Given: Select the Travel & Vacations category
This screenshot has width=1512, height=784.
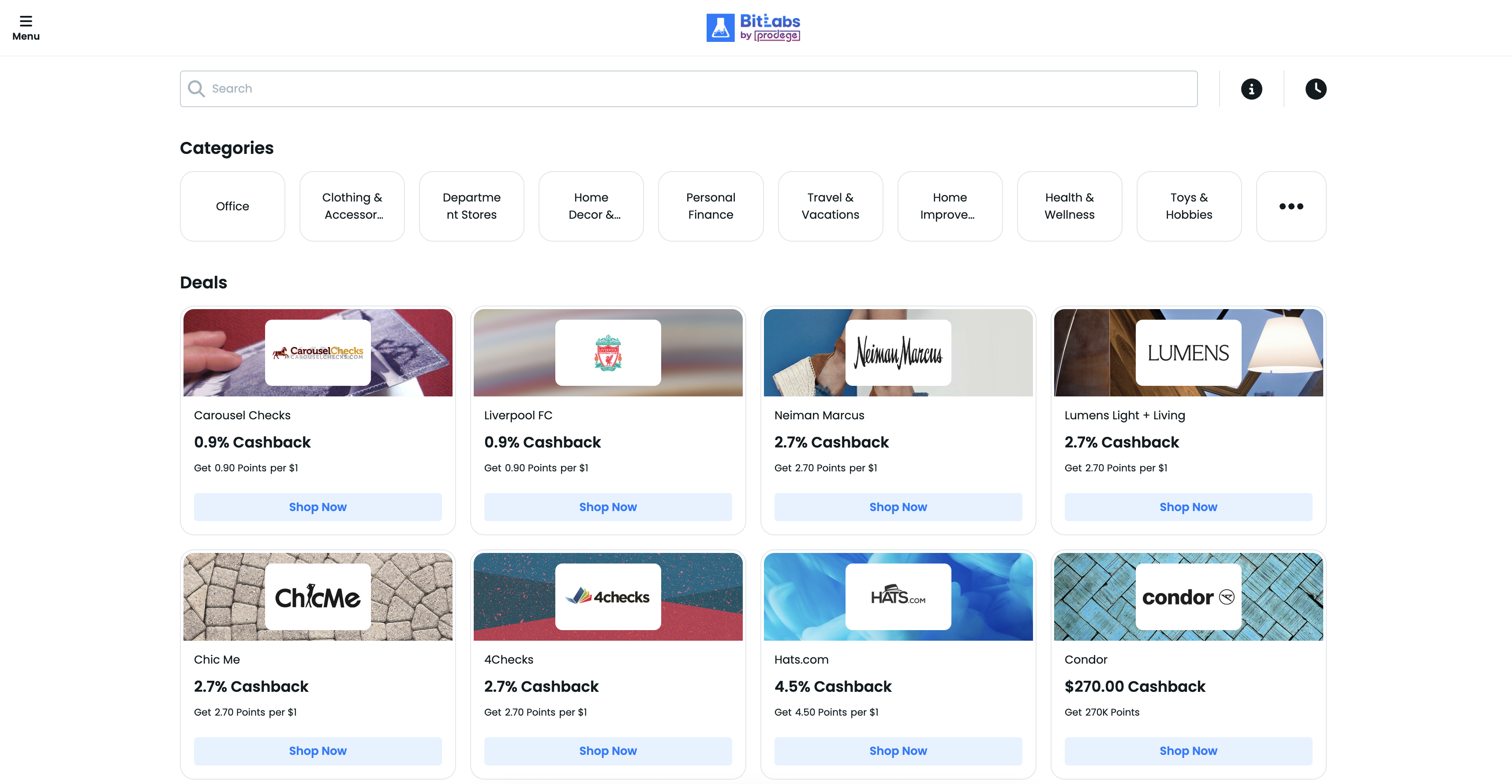Looking at the screenshot, I should click(x=831, y=206).
